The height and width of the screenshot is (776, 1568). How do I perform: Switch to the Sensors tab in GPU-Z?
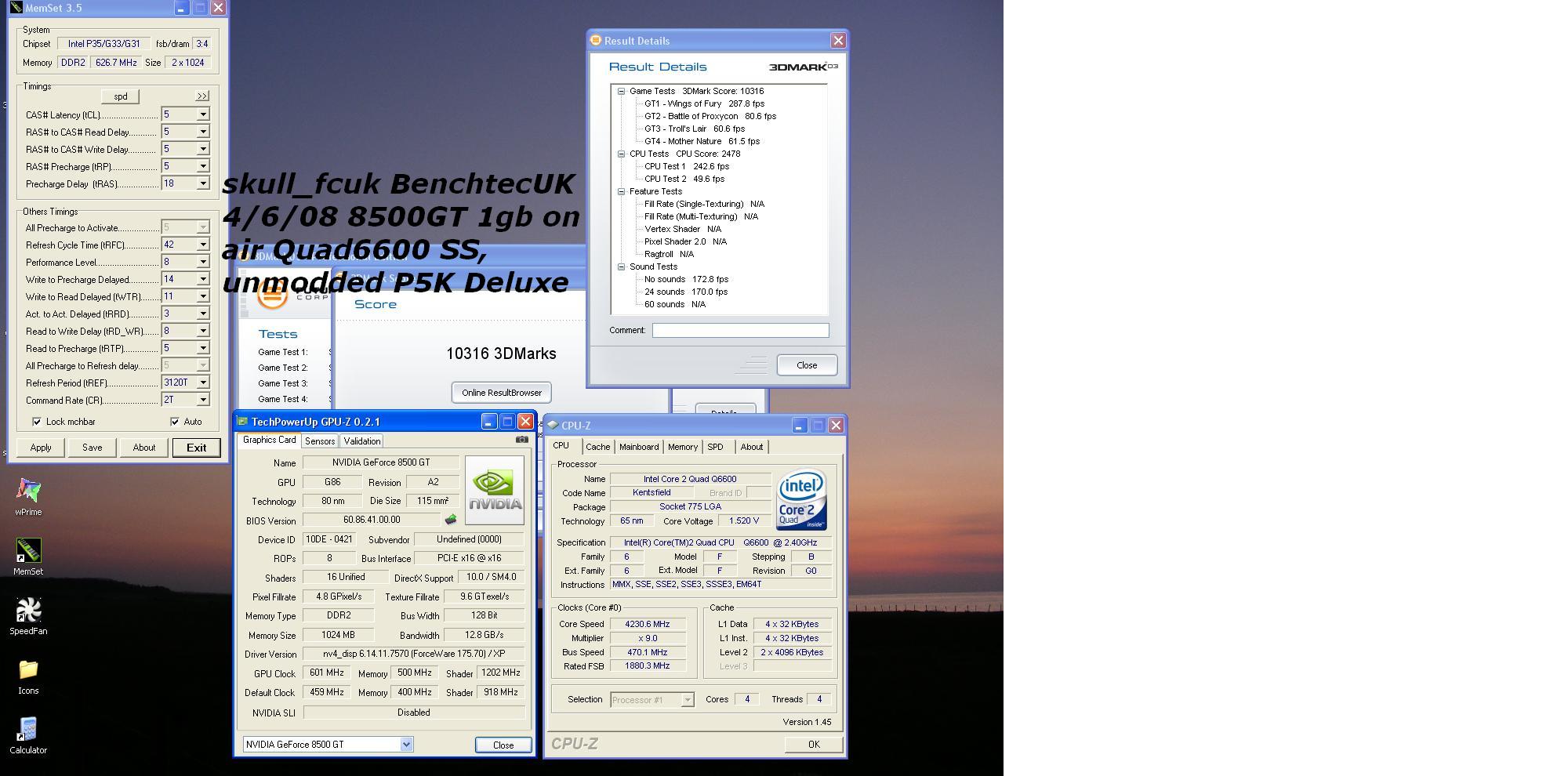[x=320, y=441]
